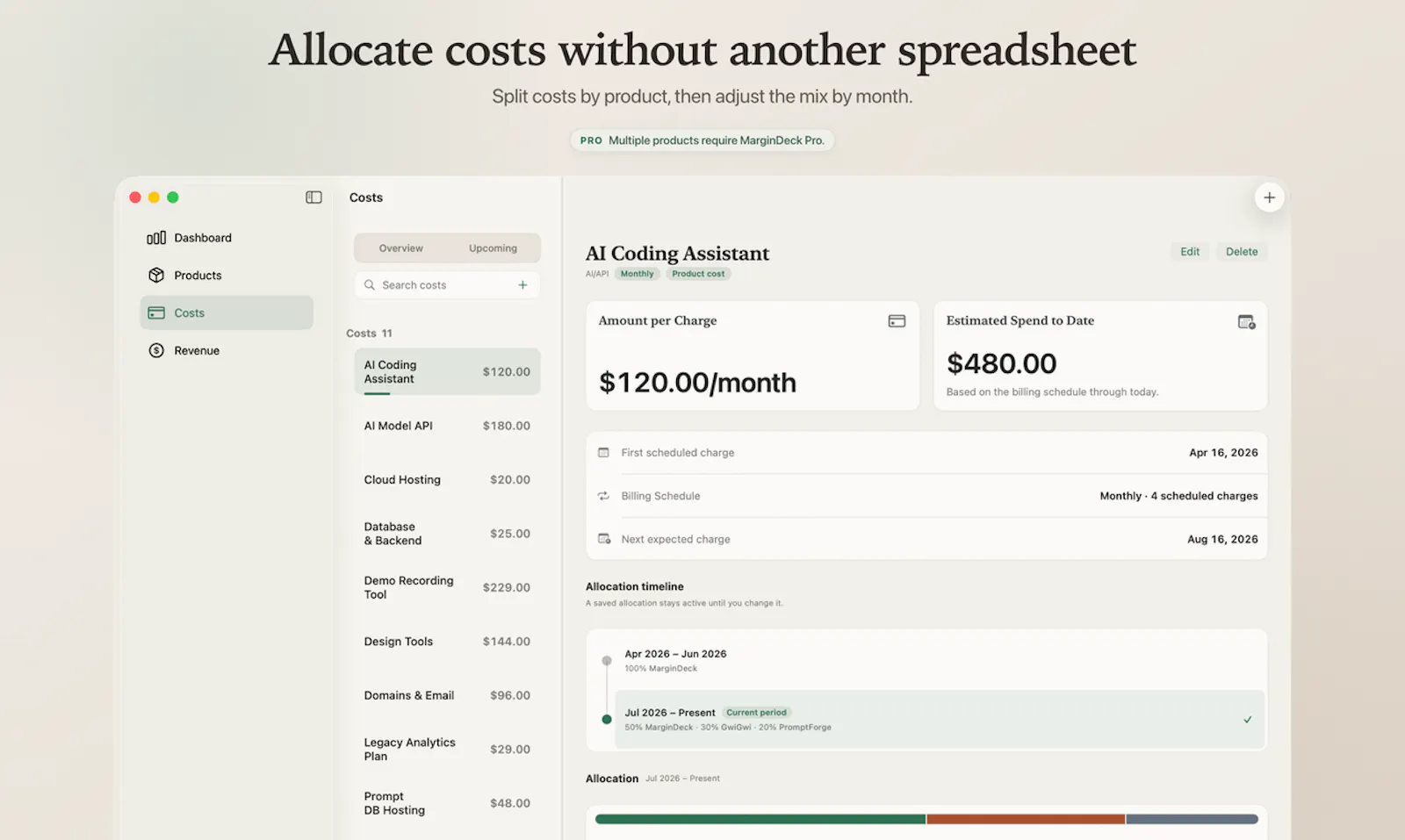Screen dimensions: 1405x840
Task: Select AI Model API cost item
Action: pyautogui.click(x=447, y=426)
